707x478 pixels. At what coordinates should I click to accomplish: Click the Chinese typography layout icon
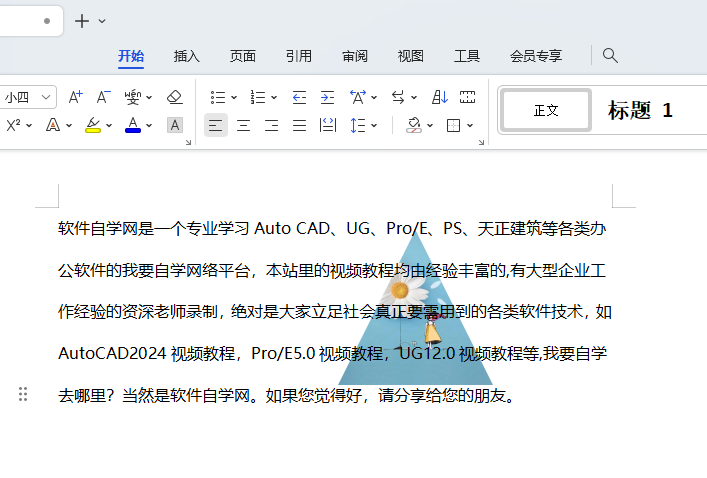pos(358,97)
